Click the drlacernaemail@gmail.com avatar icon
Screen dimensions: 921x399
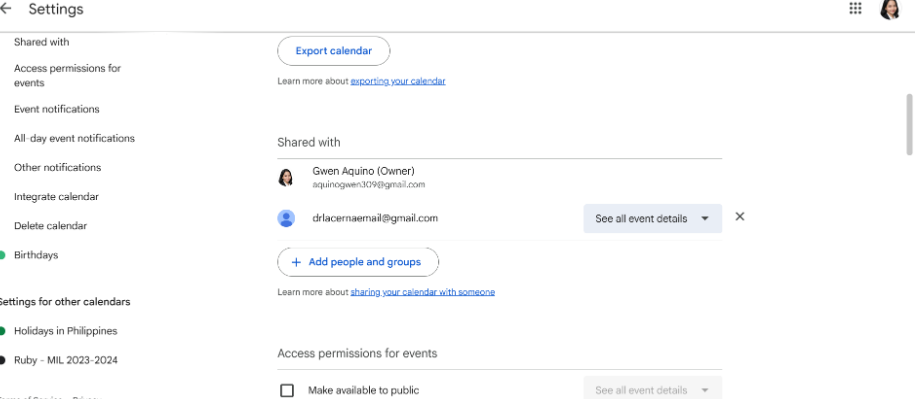(286, 218)
